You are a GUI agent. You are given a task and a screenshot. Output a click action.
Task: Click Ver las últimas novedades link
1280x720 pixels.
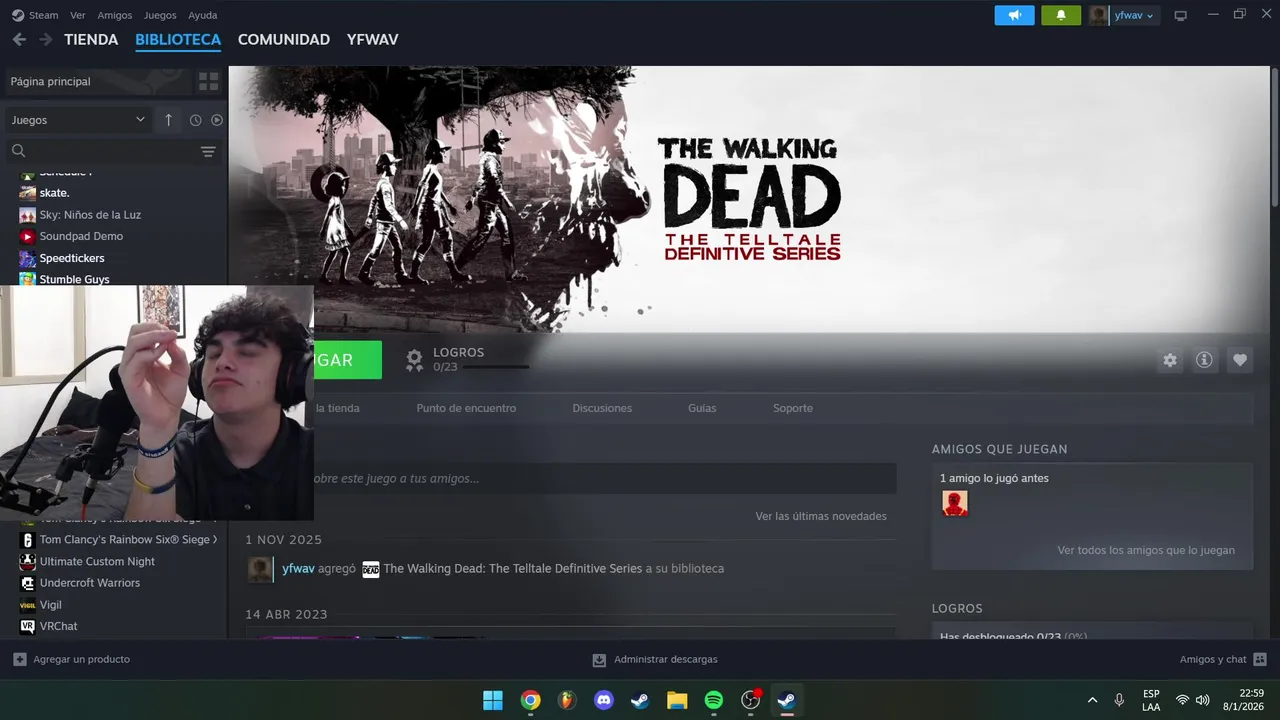[821, 516]
